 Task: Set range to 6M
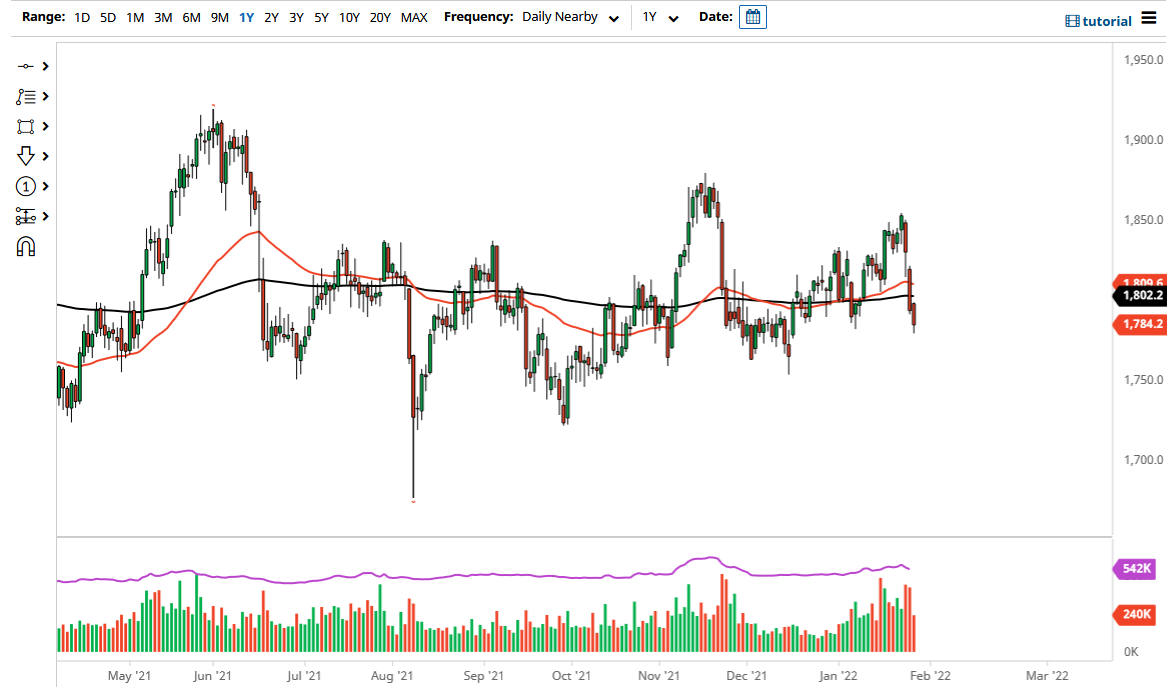191,17
